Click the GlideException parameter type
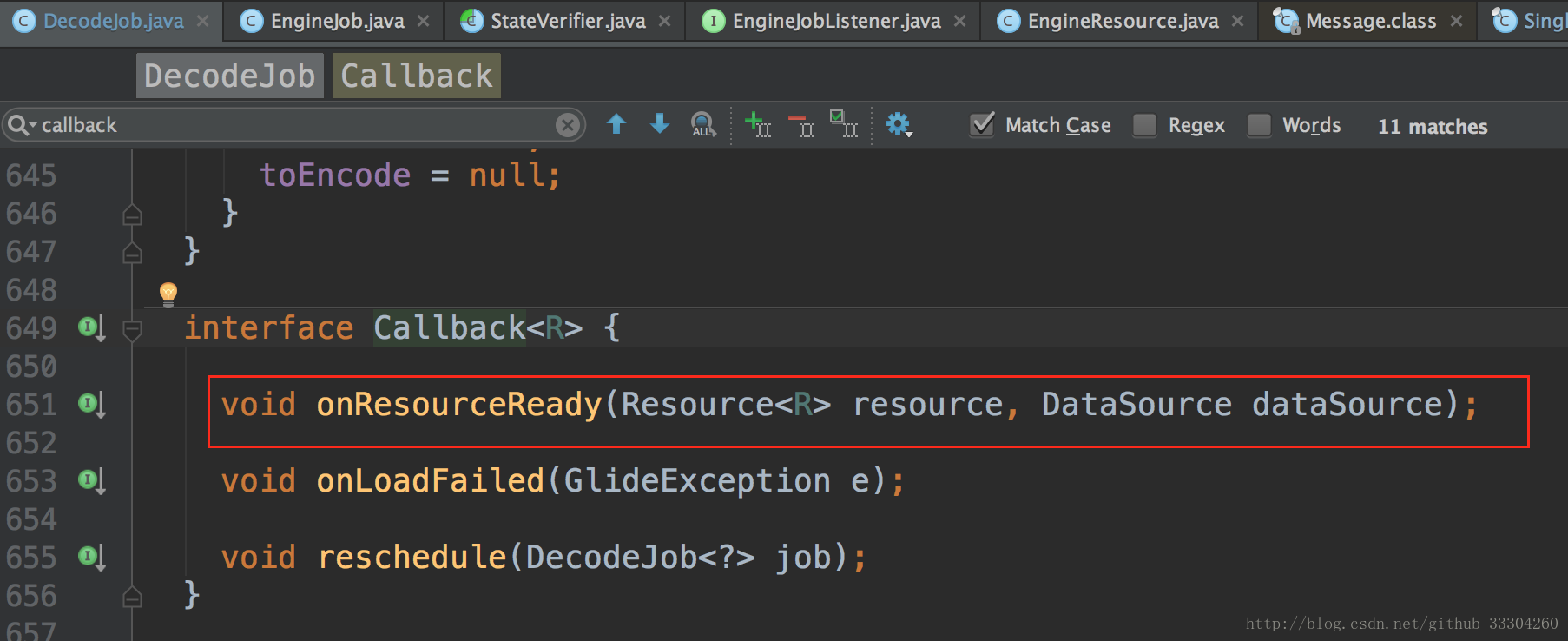 pos(697,481)
